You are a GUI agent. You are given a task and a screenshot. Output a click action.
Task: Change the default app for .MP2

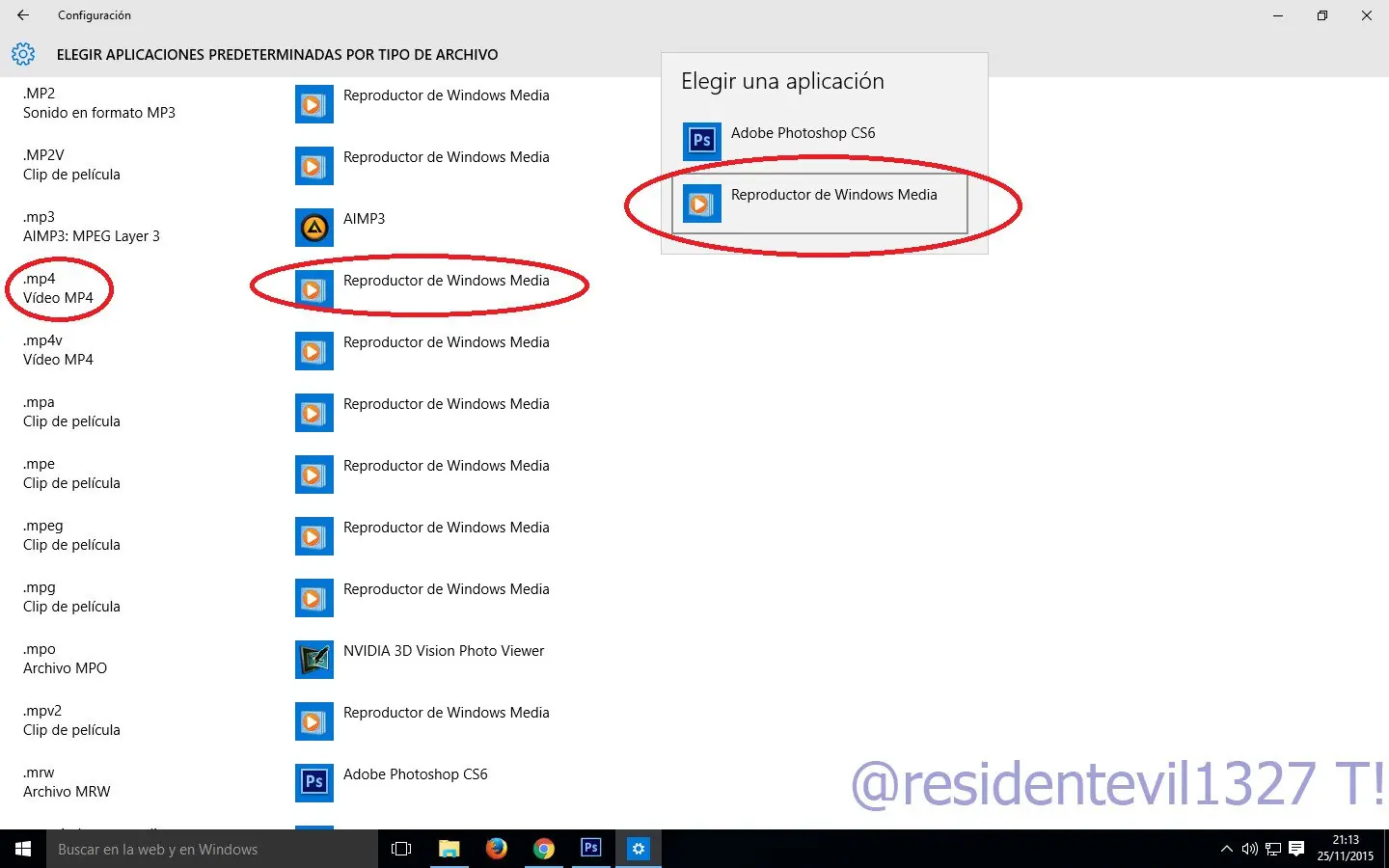click(x=422, y=104)
